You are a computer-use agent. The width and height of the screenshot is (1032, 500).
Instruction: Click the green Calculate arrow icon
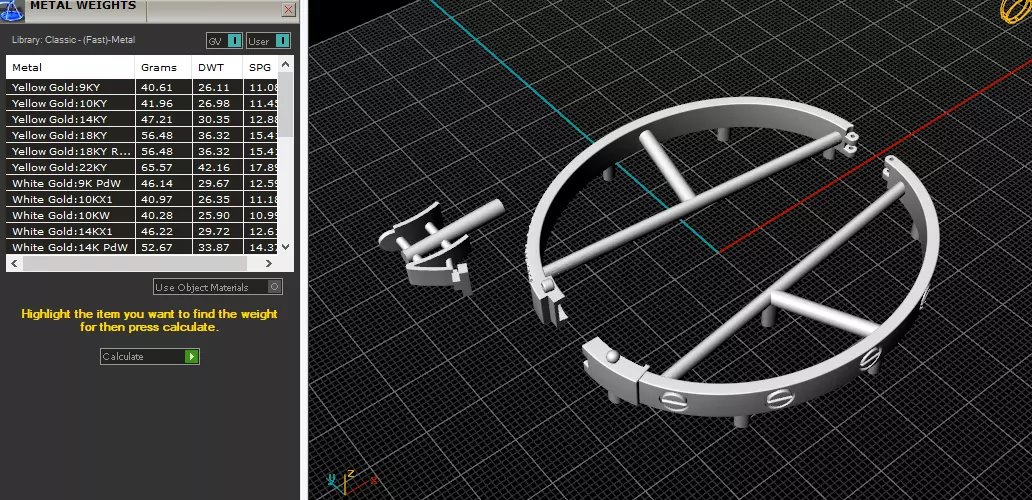point(192,356)
